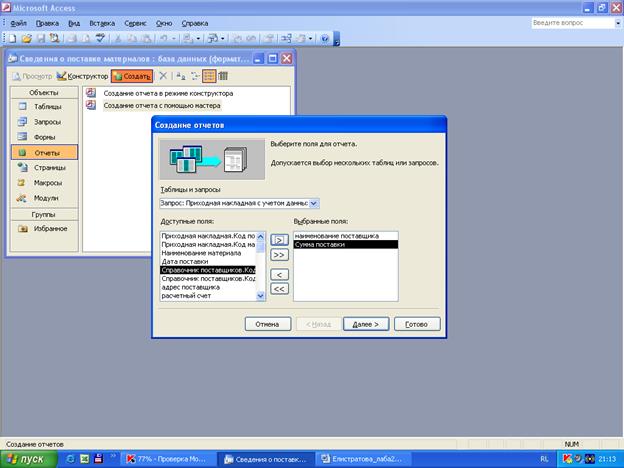The width and height of the screenshot is (624, 468).
Task: Click the Создать button in database window
Action: 132,76
